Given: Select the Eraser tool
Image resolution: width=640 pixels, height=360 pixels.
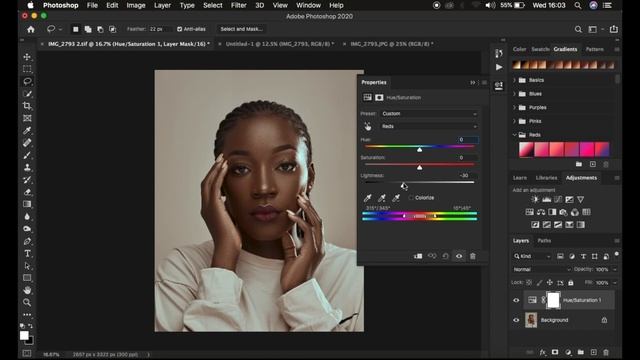Looking at the screenshot, I should tap(27, 192).
